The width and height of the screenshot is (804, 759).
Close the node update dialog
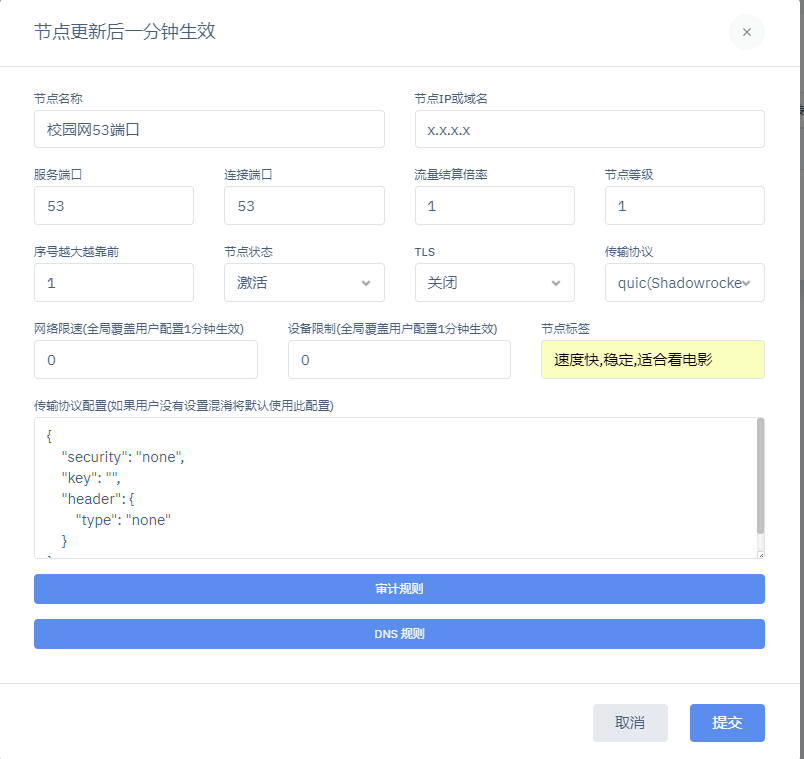(746, 32)
